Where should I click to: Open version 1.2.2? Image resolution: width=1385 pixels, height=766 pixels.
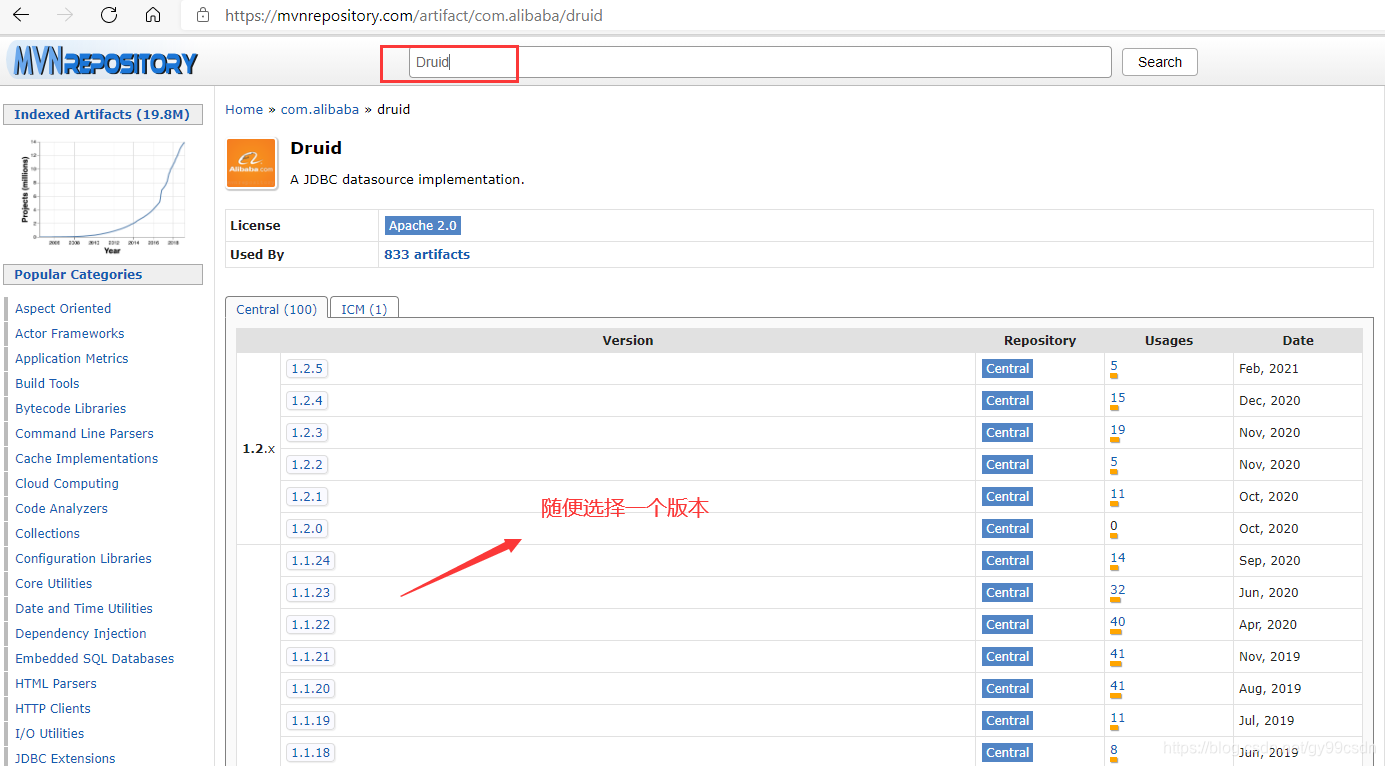click(x=307, y=465)
